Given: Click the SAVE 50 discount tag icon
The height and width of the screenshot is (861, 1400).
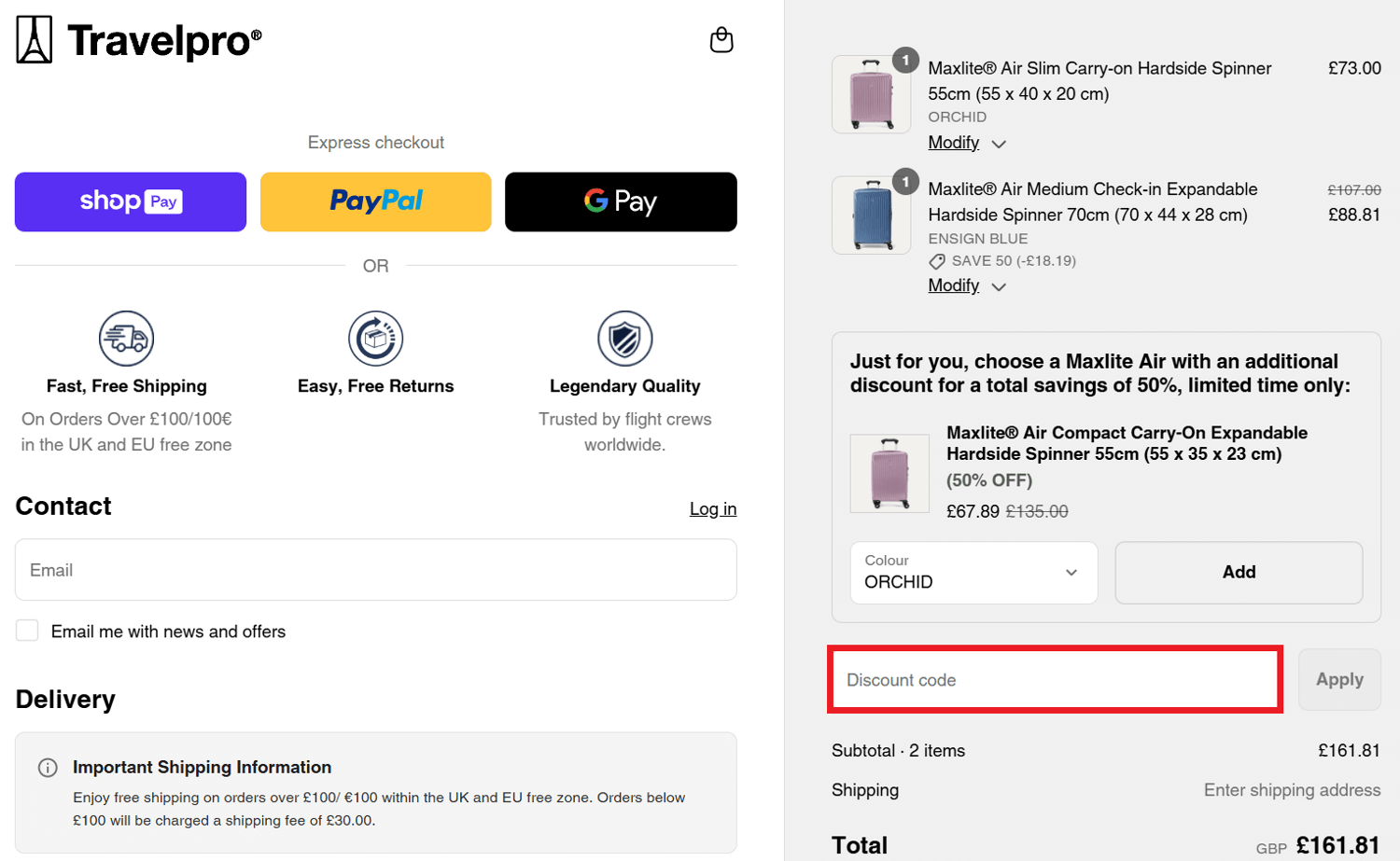Looking at the screenshot, I should click(x=937, y=261).
